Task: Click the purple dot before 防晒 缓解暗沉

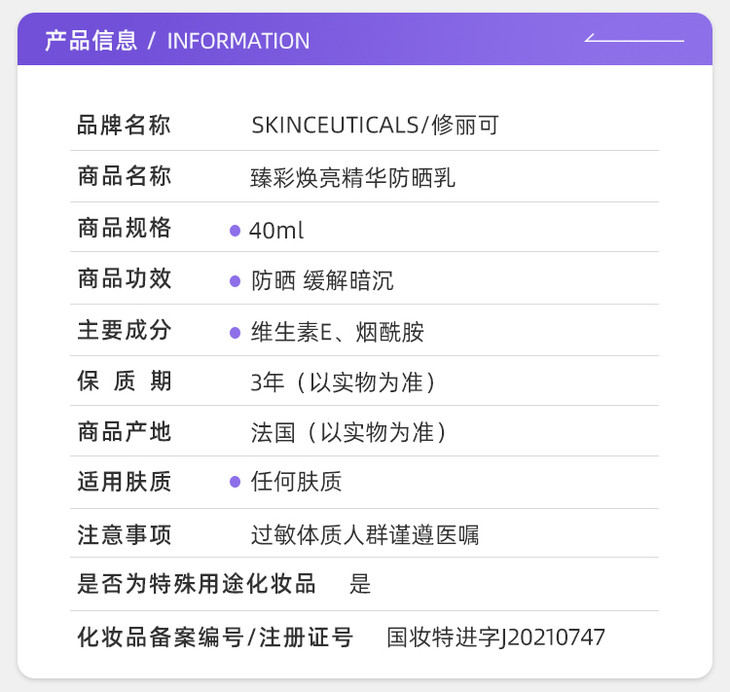Action: (235, 281)
